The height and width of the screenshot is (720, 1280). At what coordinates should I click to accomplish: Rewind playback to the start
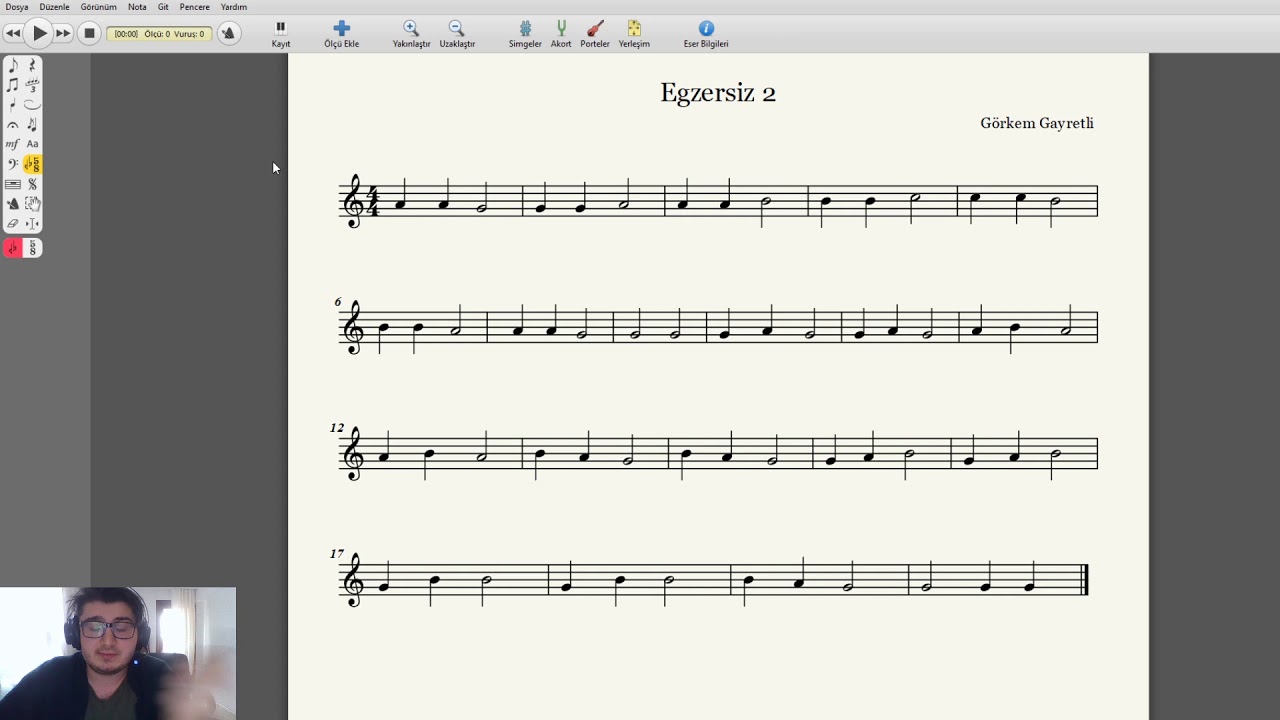pos(13,33)
